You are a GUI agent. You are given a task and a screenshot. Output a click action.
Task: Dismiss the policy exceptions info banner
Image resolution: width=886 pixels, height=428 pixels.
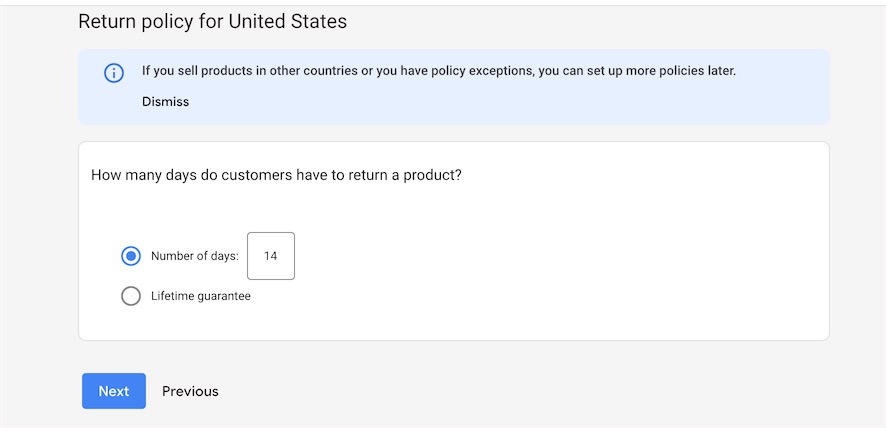[166, 102]
